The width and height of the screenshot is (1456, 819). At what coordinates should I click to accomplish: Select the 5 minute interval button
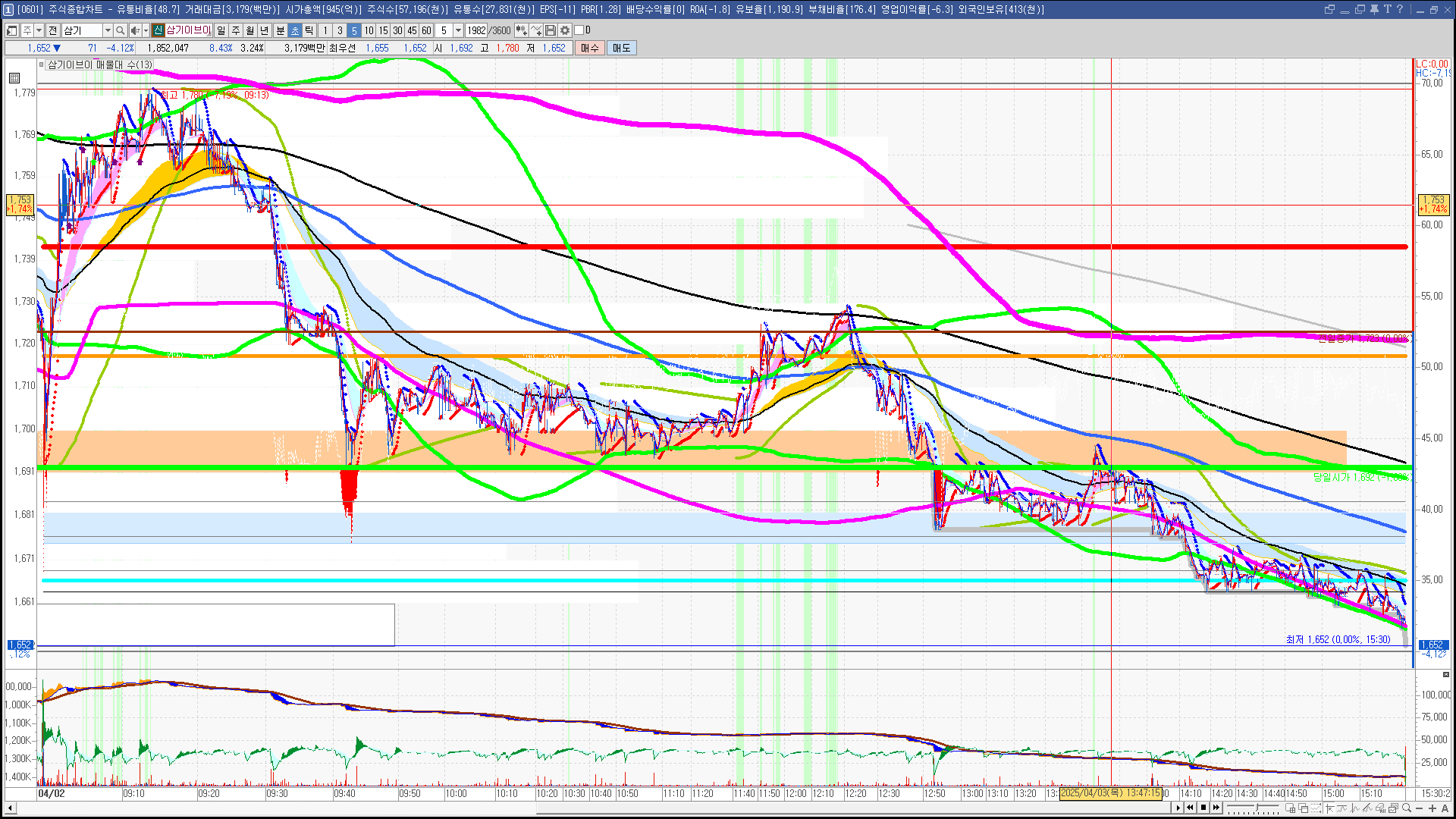point(354,30)
